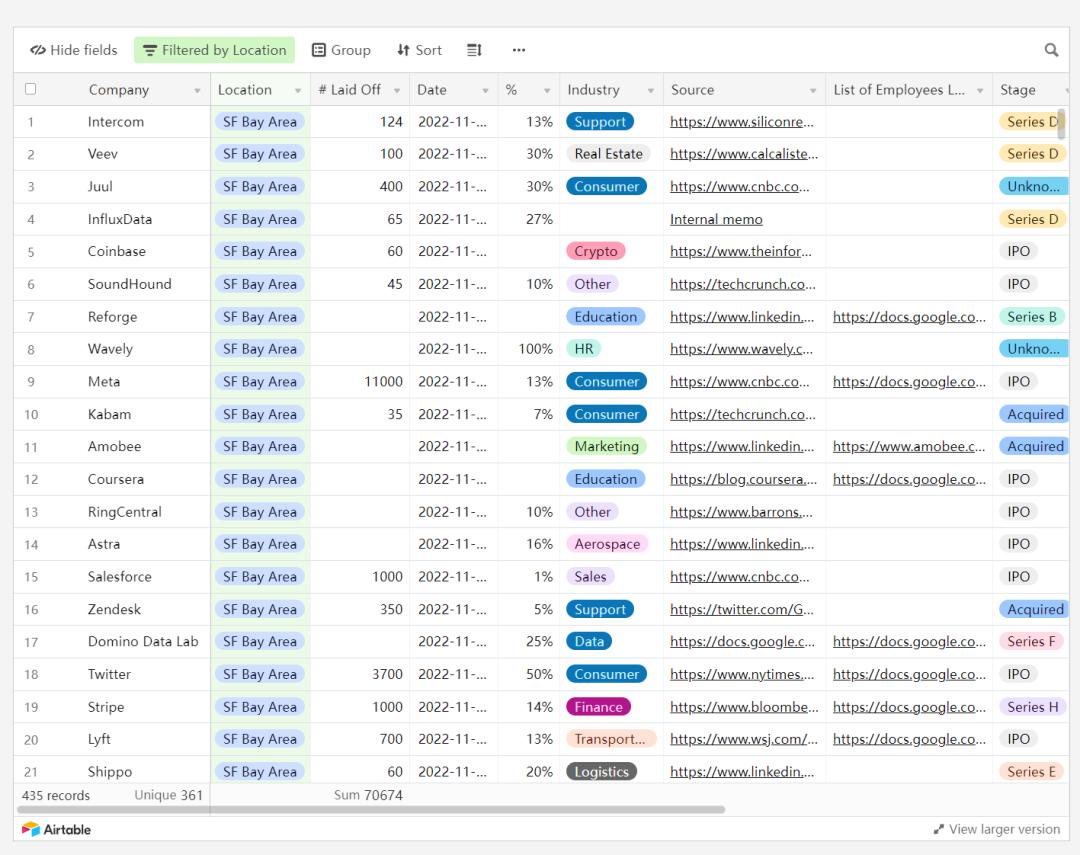Image resolution: width=1080 pixels, height=855 pixels.
Task: Click the Marketing tag for Amobee
Action: click(x=607, y=446)
